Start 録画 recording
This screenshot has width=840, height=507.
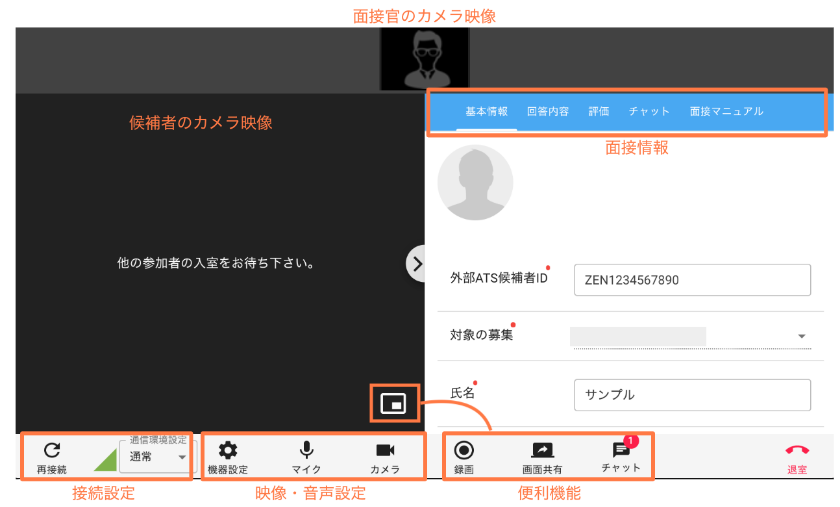pyautogui.click(x=464, y=452)
